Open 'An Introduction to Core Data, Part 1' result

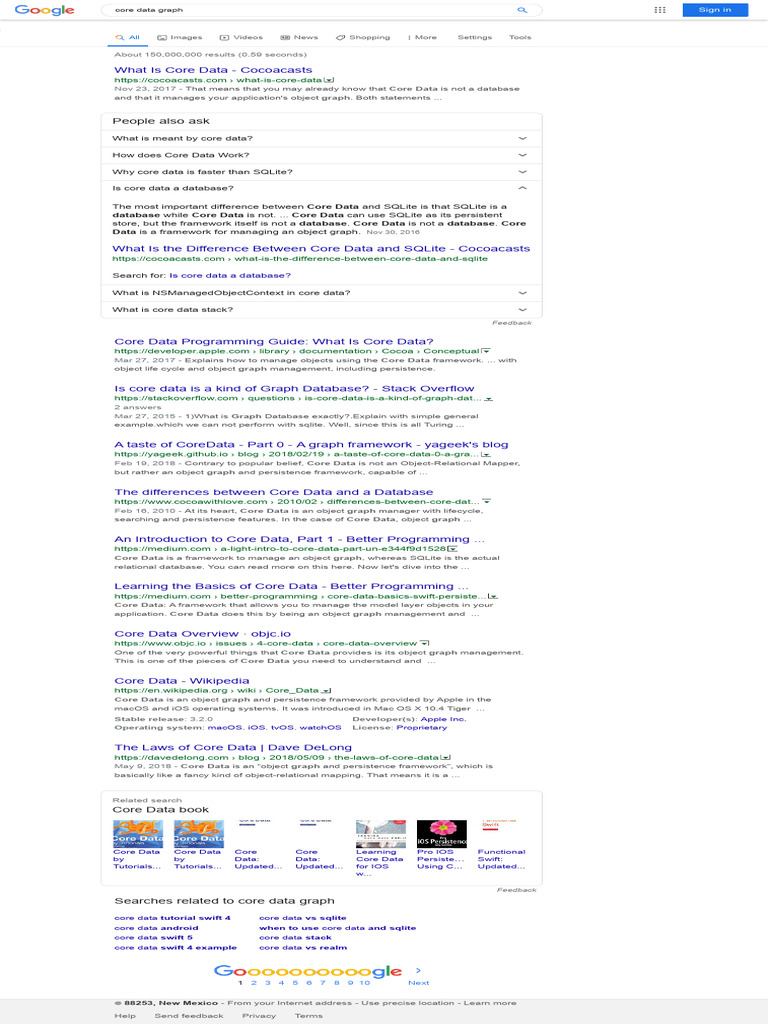tap(299, 539)
